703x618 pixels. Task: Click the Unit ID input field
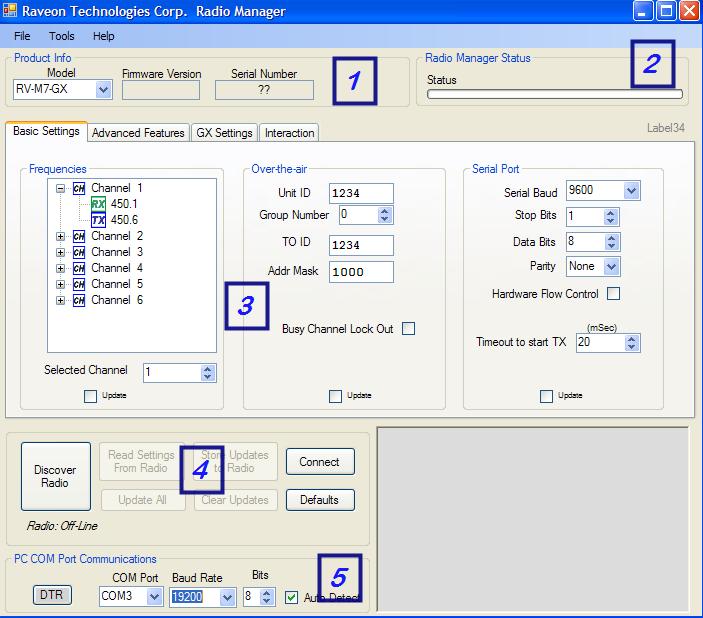click(x=361, y=193)
